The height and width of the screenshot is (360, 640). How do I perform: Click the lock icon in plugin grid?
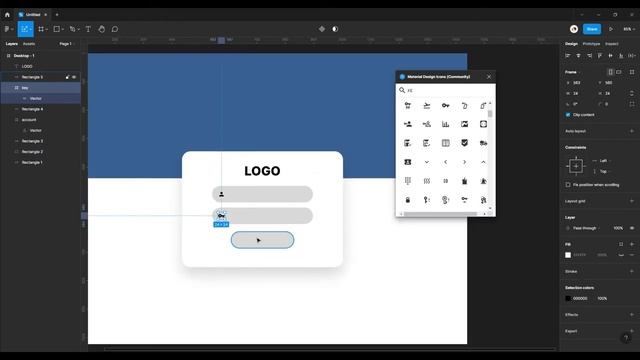407,200
